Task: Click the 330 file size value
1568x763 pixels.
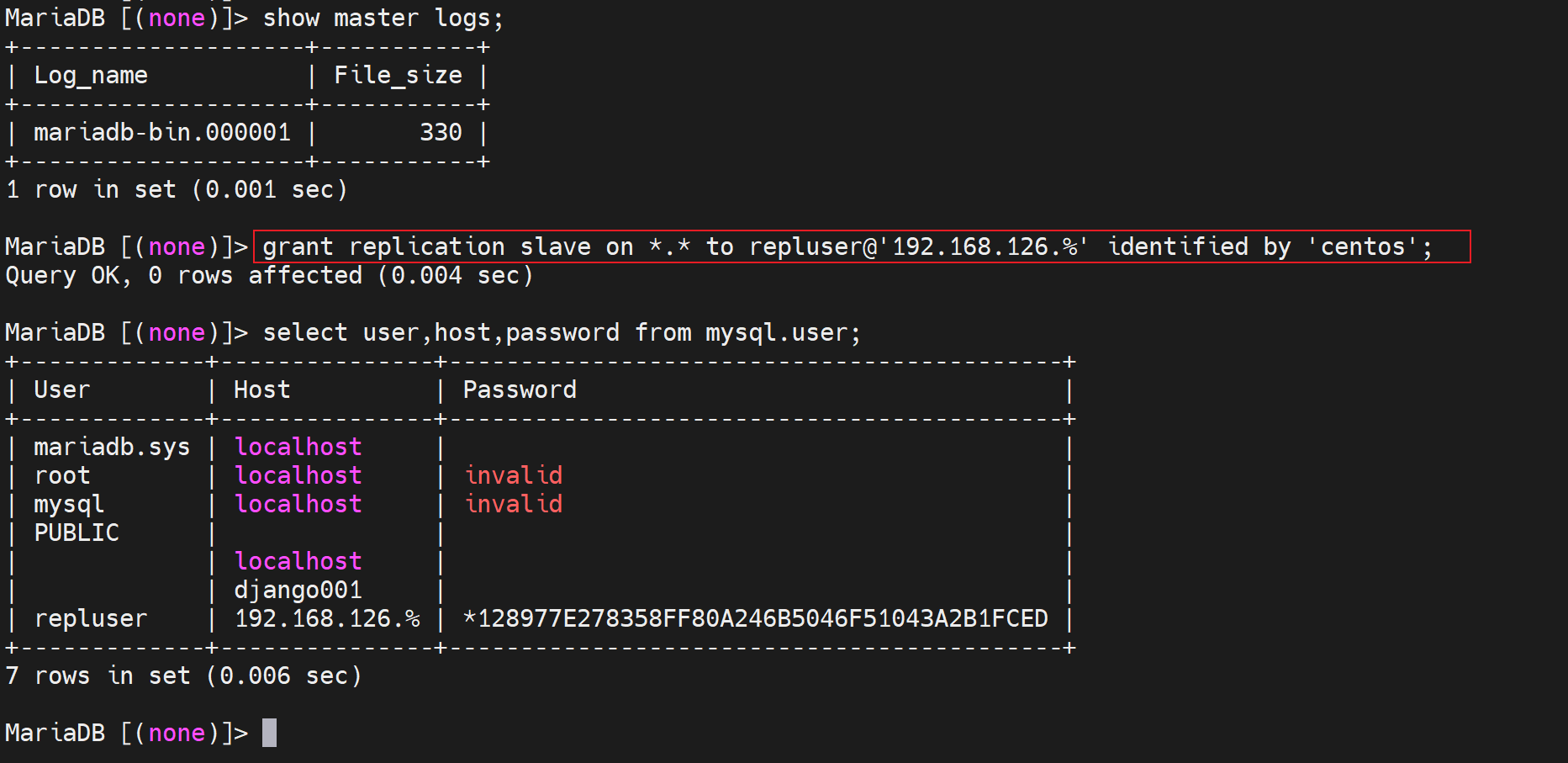Action: 441,133
